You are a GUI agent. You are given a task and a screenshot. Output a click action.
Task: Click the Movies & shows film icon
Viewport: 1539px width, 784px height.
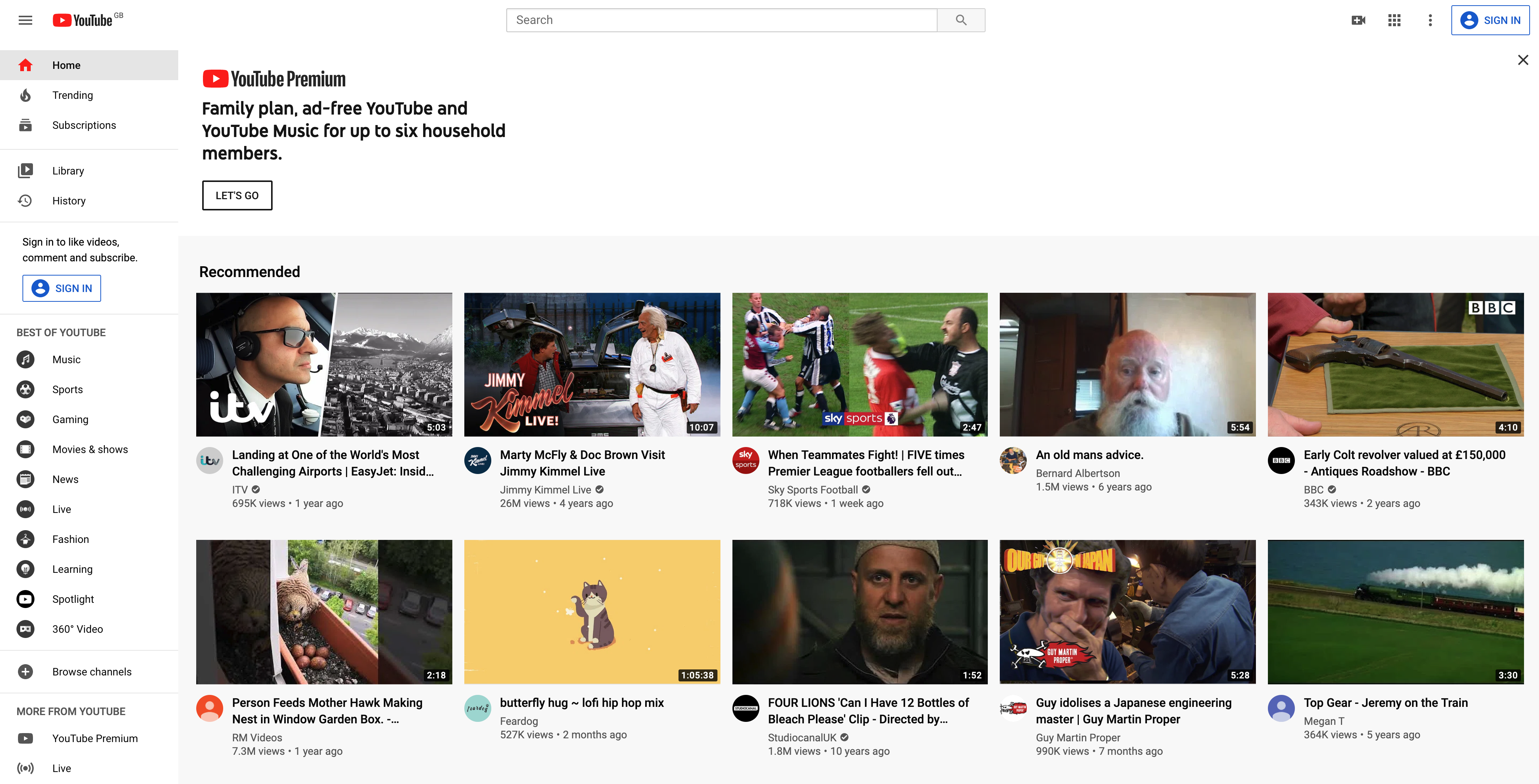click(x=25, y=449)
